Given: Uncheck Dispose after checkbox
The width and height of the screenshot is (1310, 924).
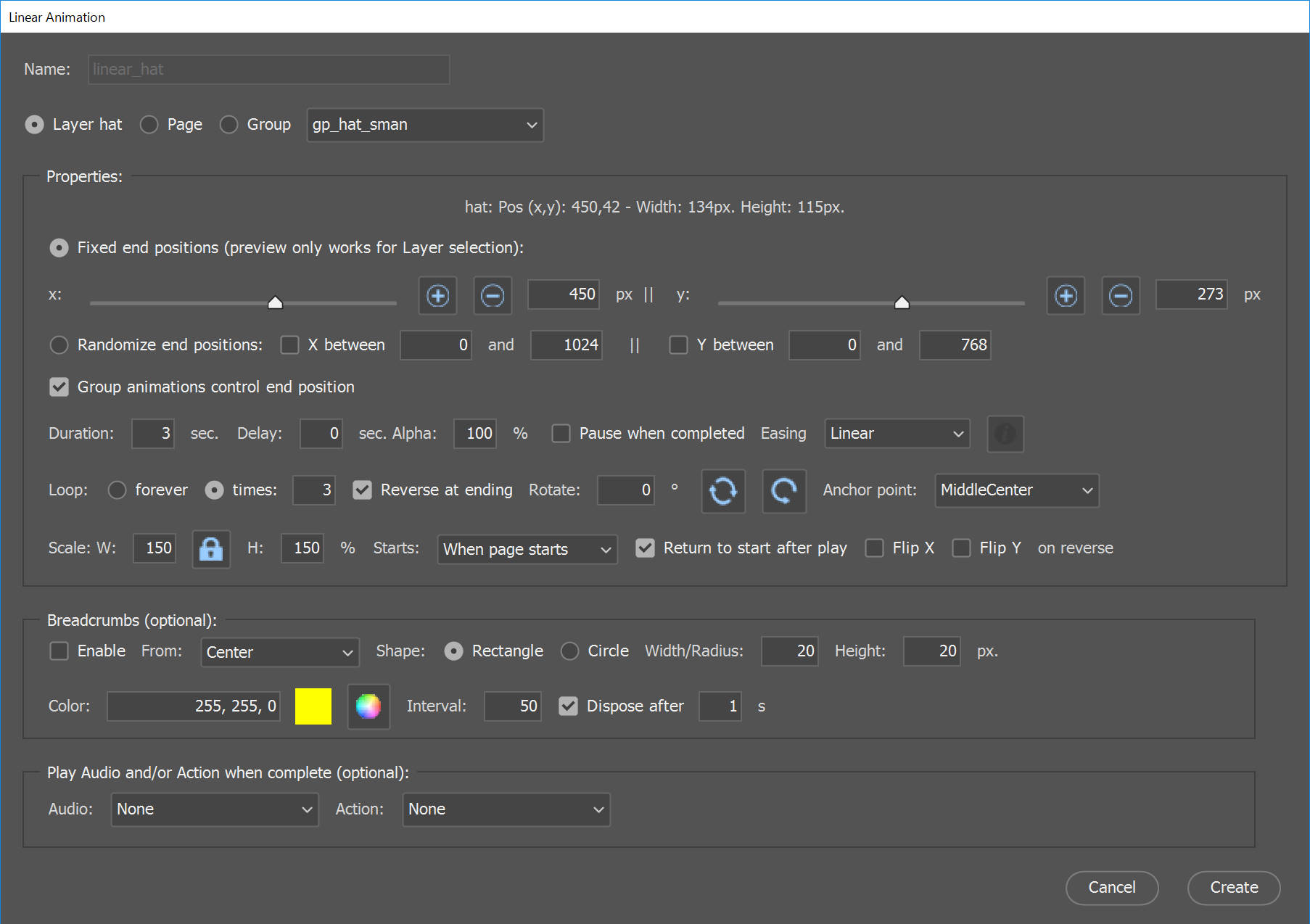Looking at the screenshot, I should (568, 706).
